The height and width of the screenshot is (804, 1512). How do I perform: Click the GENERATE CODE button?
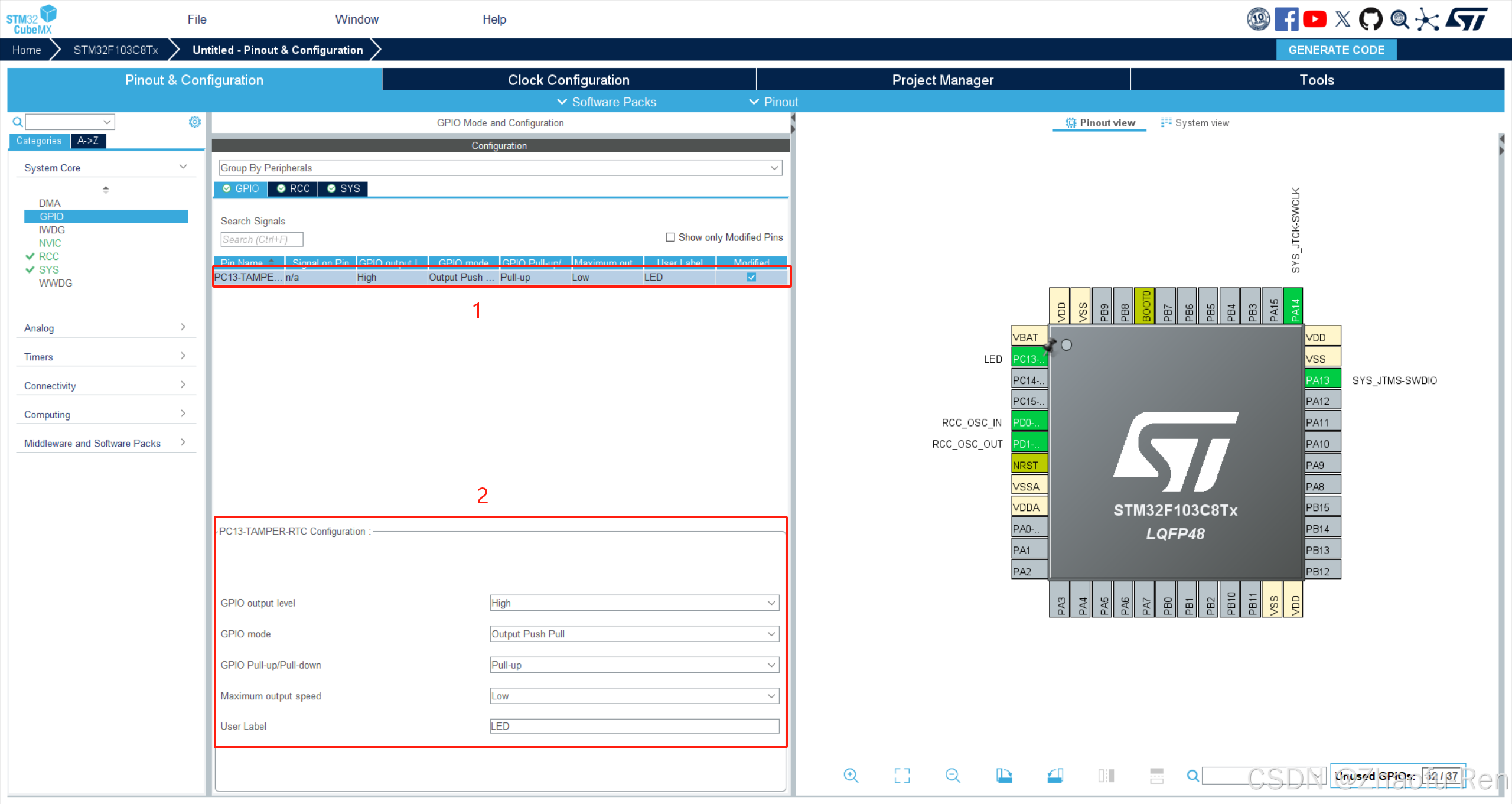1336,50
